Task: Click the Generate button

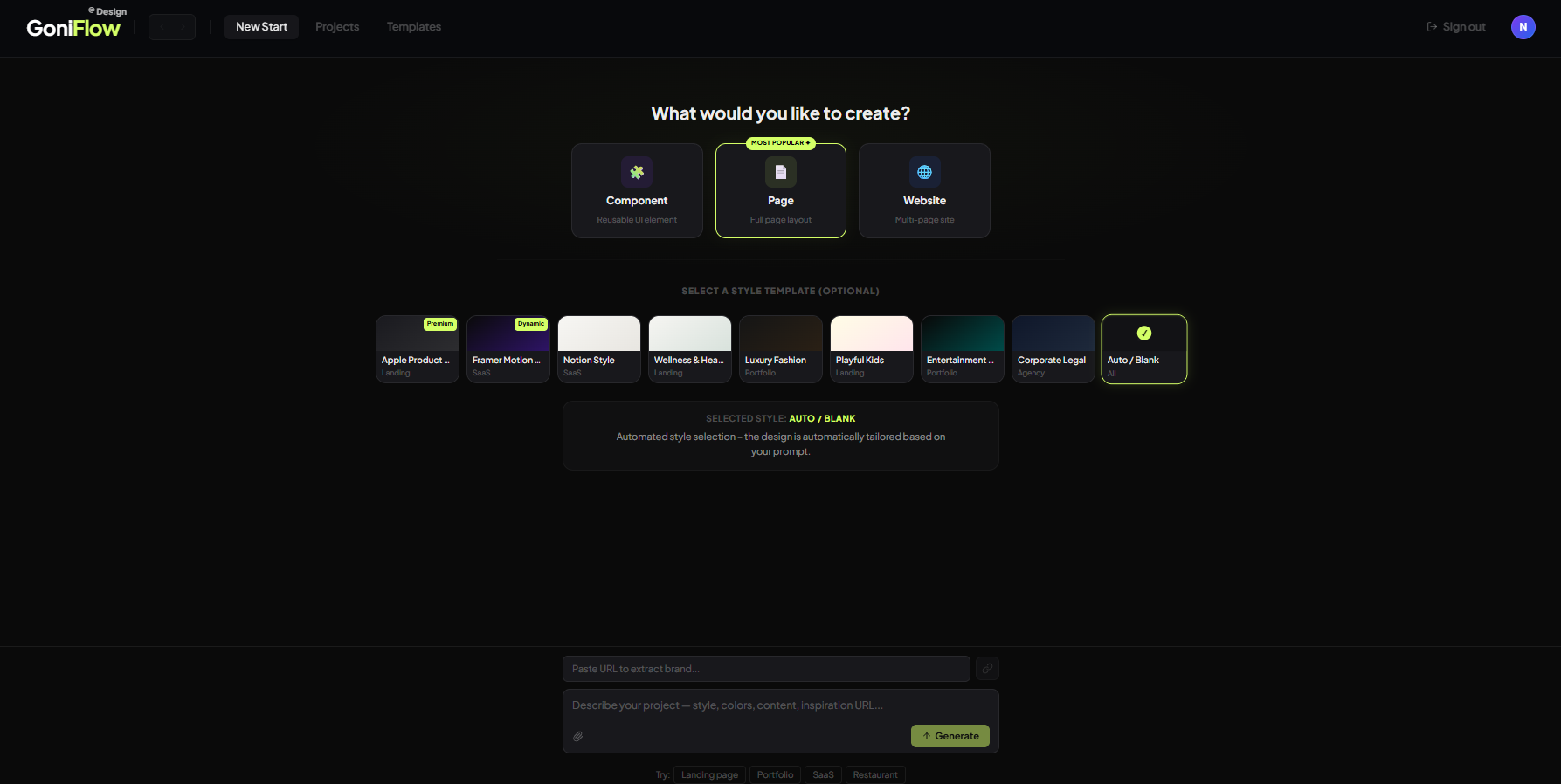Action: coord(950,736)
